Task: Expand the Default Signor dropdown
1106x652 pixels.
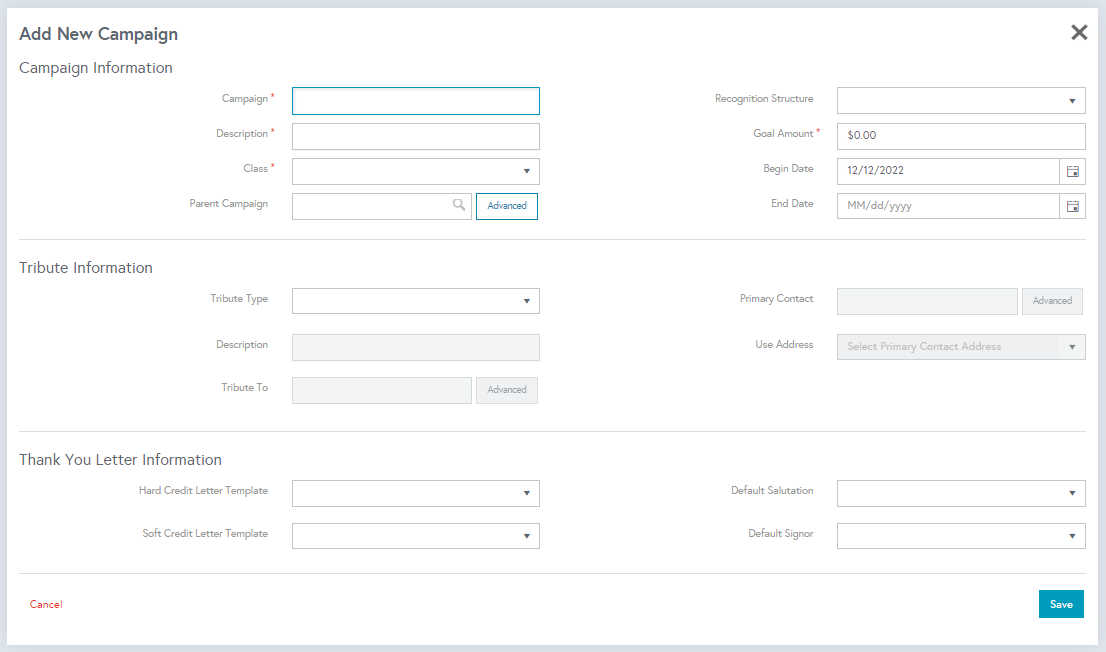Action: pos(961,536)
